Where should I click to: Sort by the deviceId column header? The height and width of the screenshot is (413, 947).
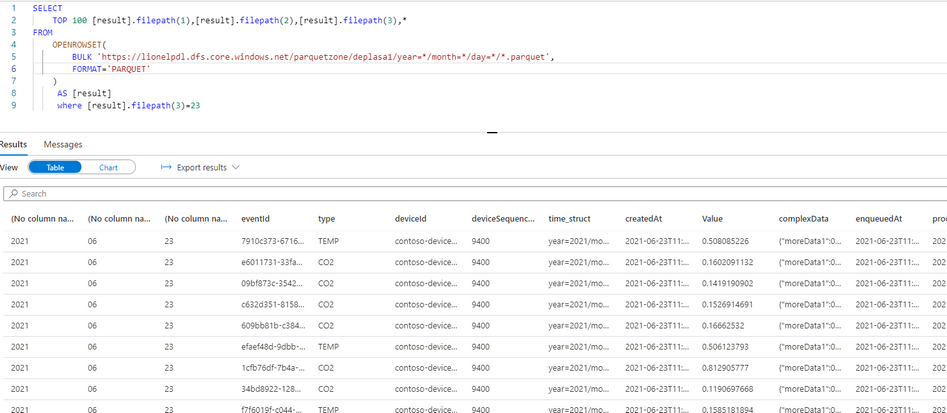coord(411,219)
